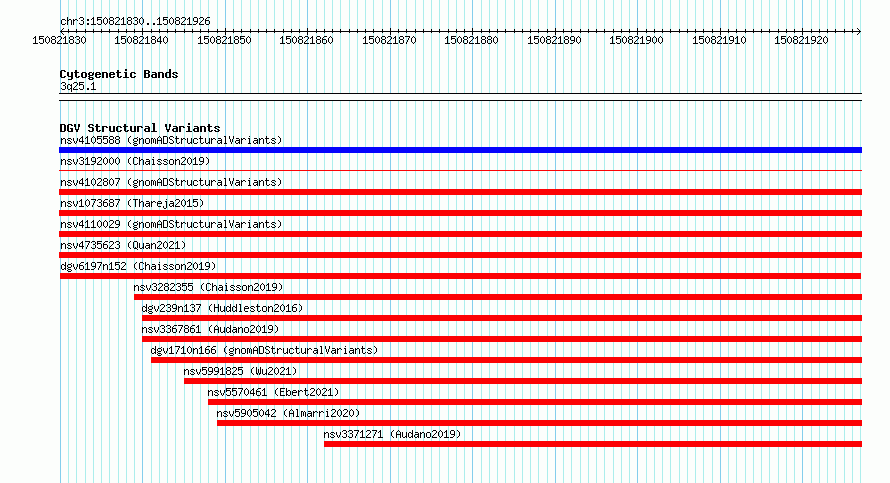The height and width of the screenshot is (483, 890).
Task: Click red bar under nsv4110029
Action: point(460,234)
